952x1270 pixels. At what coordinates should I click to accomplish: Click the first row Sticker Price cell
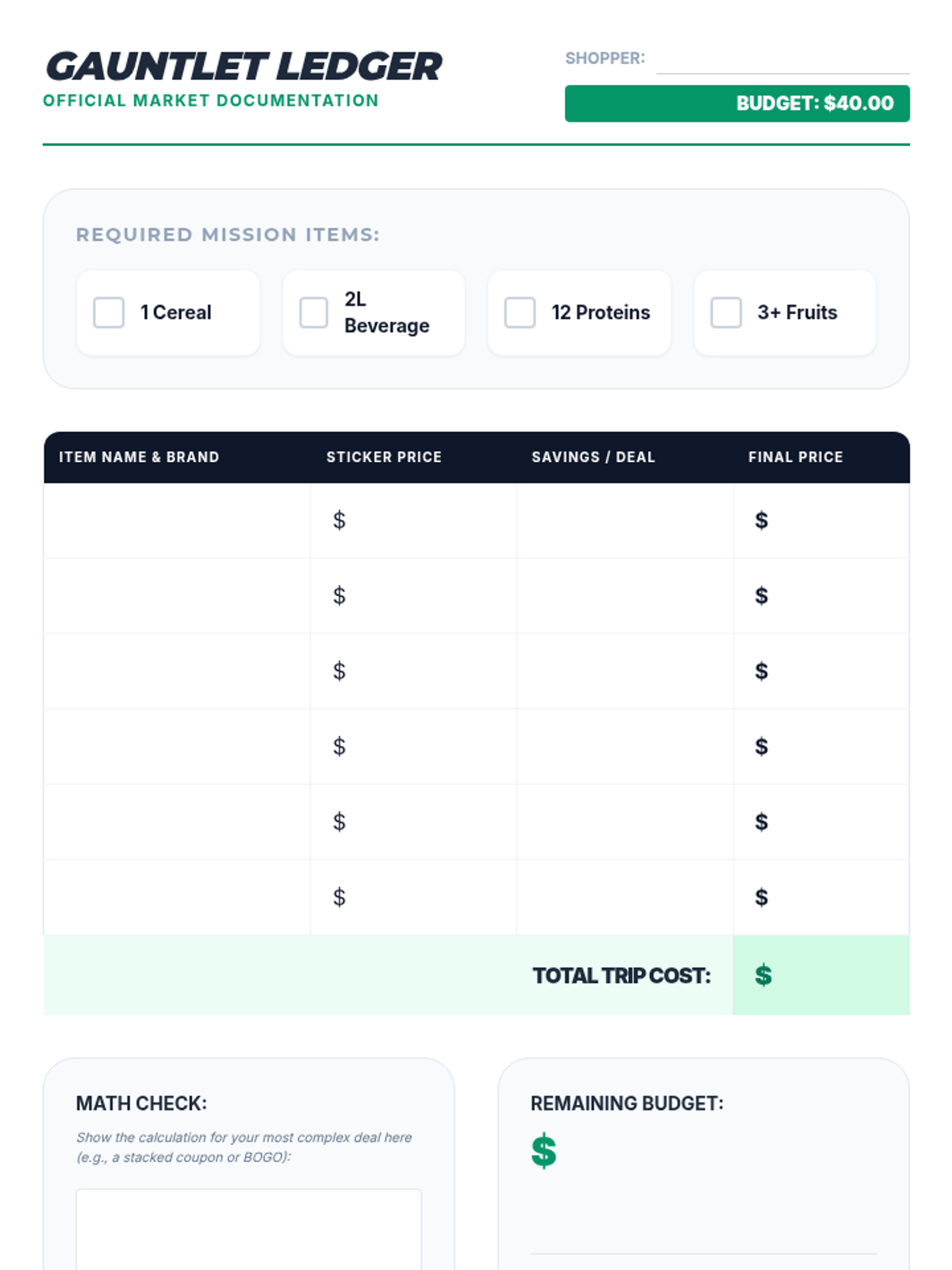point(413,521)
